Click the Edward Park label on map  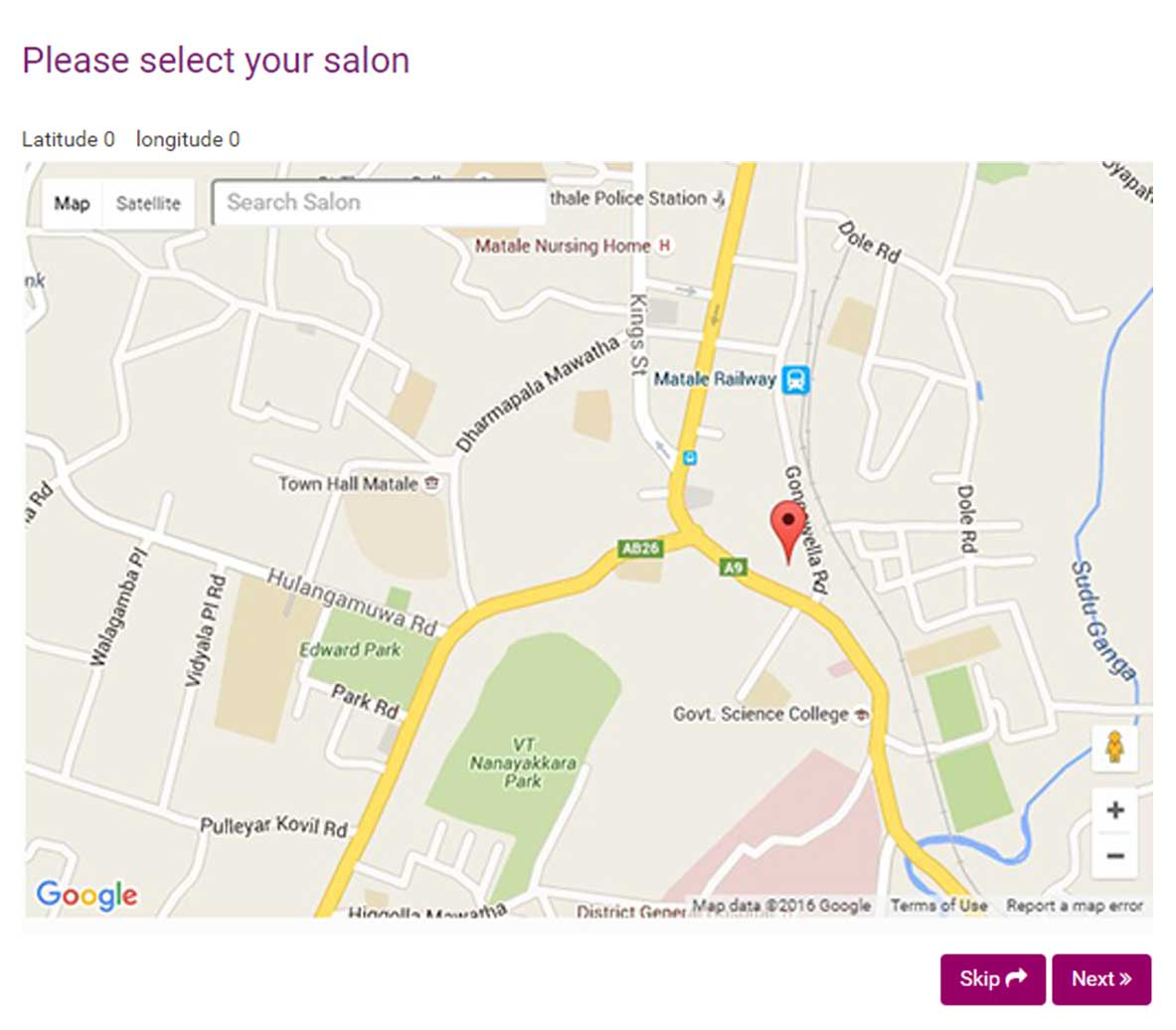pyautogui.click(x=350, y=650)
